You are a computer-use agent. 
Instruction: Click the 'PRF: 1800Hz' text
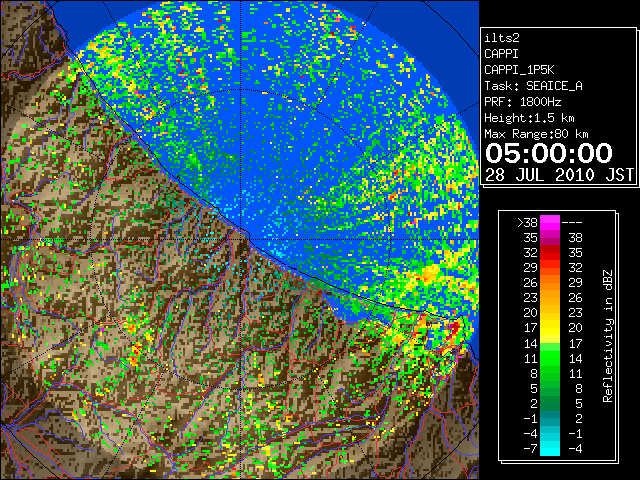[x=522, y=102]
